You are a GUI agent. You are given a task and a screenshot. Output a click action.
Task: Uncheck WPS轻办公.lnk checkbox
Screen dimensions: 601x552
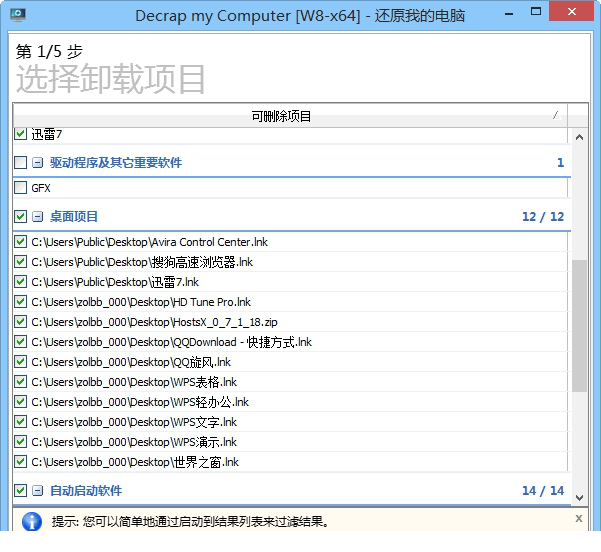tap(20, 402)
